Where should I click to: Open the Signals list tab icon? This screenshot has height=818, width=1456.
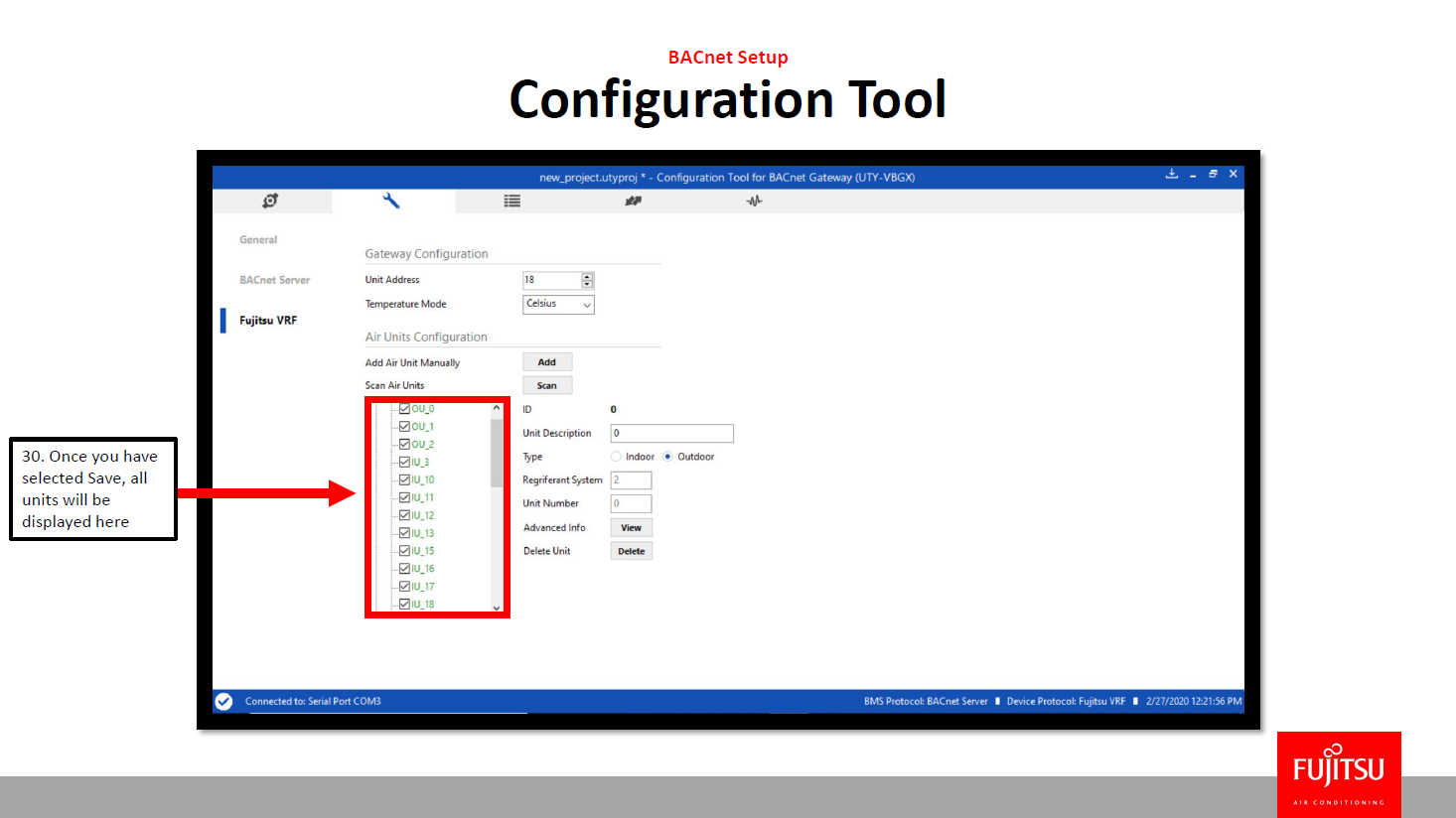tap(512, 201)
